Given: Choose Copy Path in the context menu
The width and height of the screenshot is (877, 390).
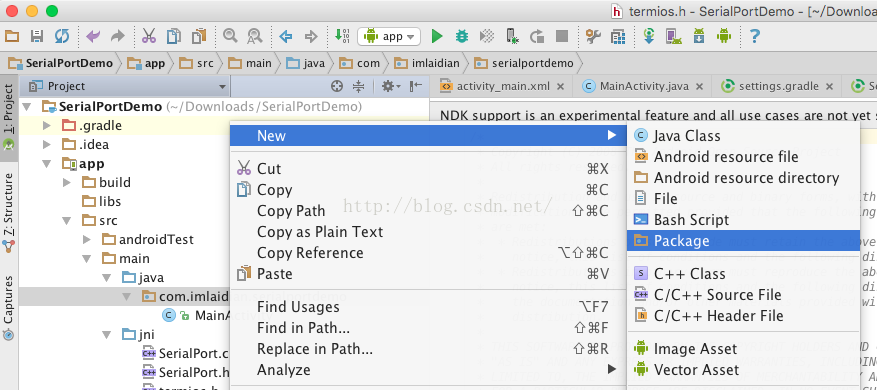Looking at the screenshot, I should pyautogui.click(x=428, y=211).
